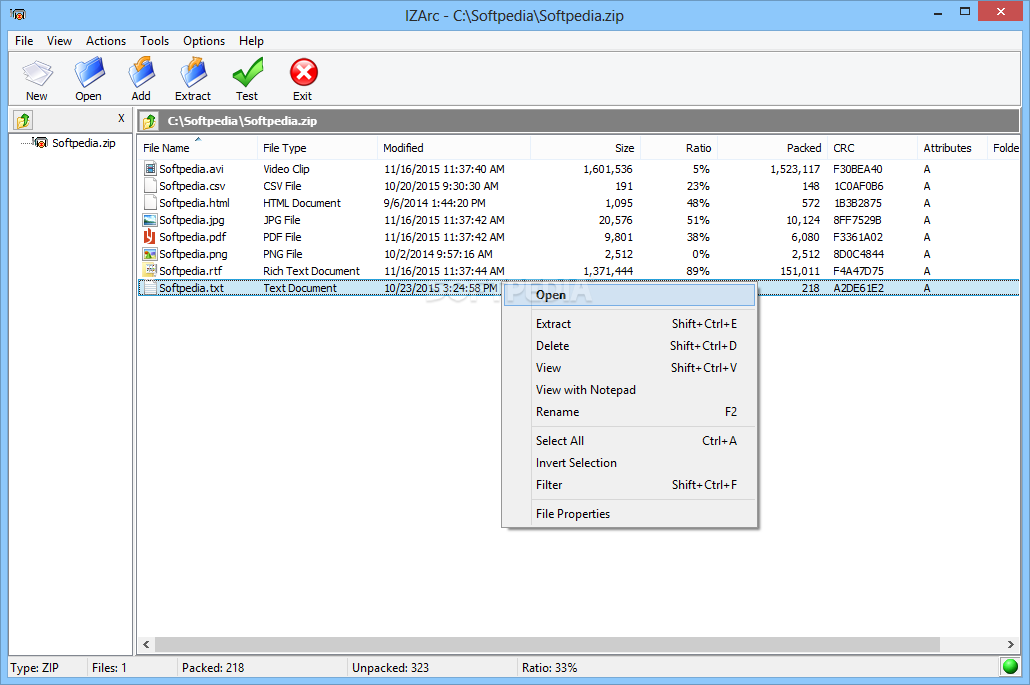This screenshot has width=1030, height=685.
Task: Click the Unpacked: 323 status bar entry
Action: pos(390,667)
